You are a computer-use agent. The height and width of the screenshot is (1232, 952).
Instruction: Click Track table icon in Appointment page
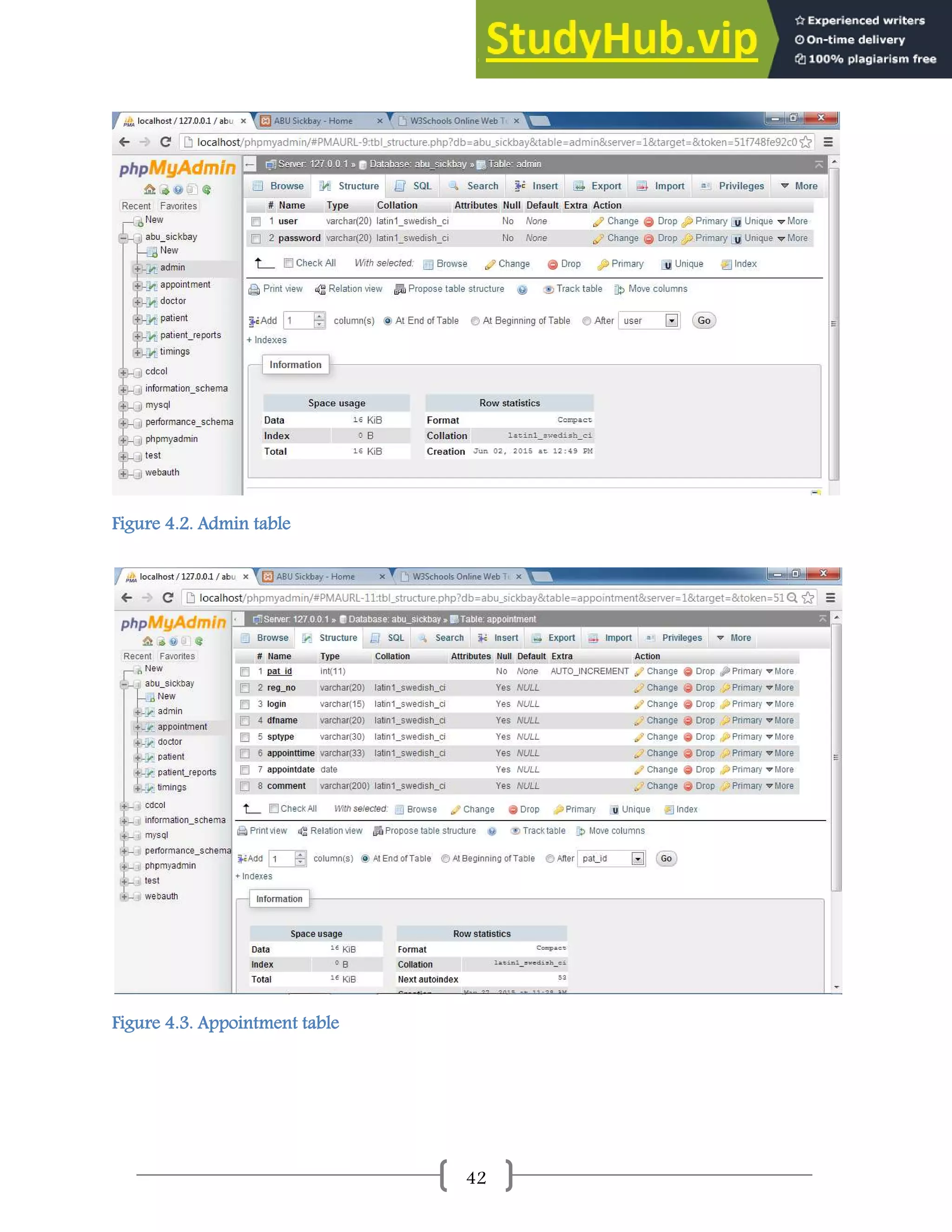coord(516,831)
